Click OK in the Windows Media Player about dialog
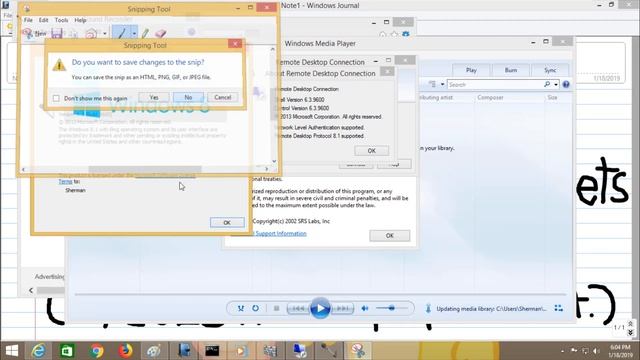 click(x=389, y=236)
